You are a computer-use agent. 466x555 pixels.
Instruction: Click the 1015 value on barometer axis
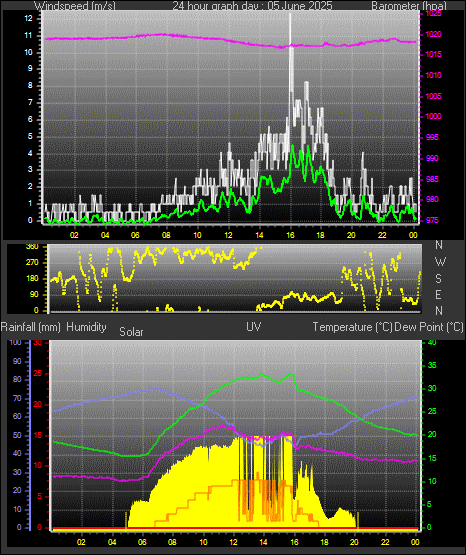coord(433,55)
